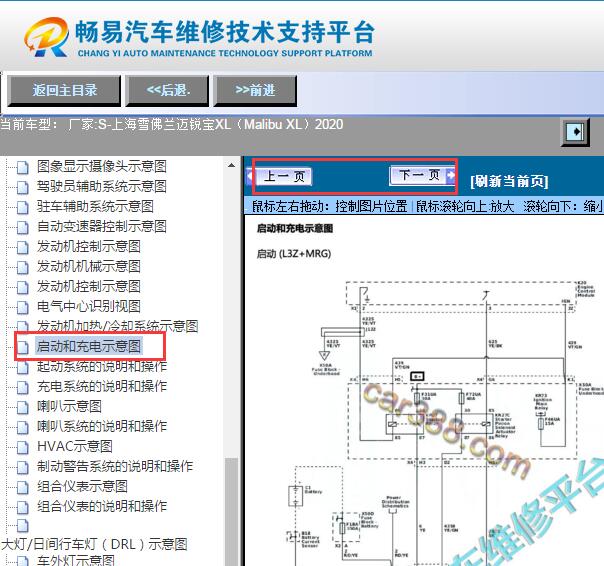
Task: Open HVAC示意图 item
Action: coord(75,447)
